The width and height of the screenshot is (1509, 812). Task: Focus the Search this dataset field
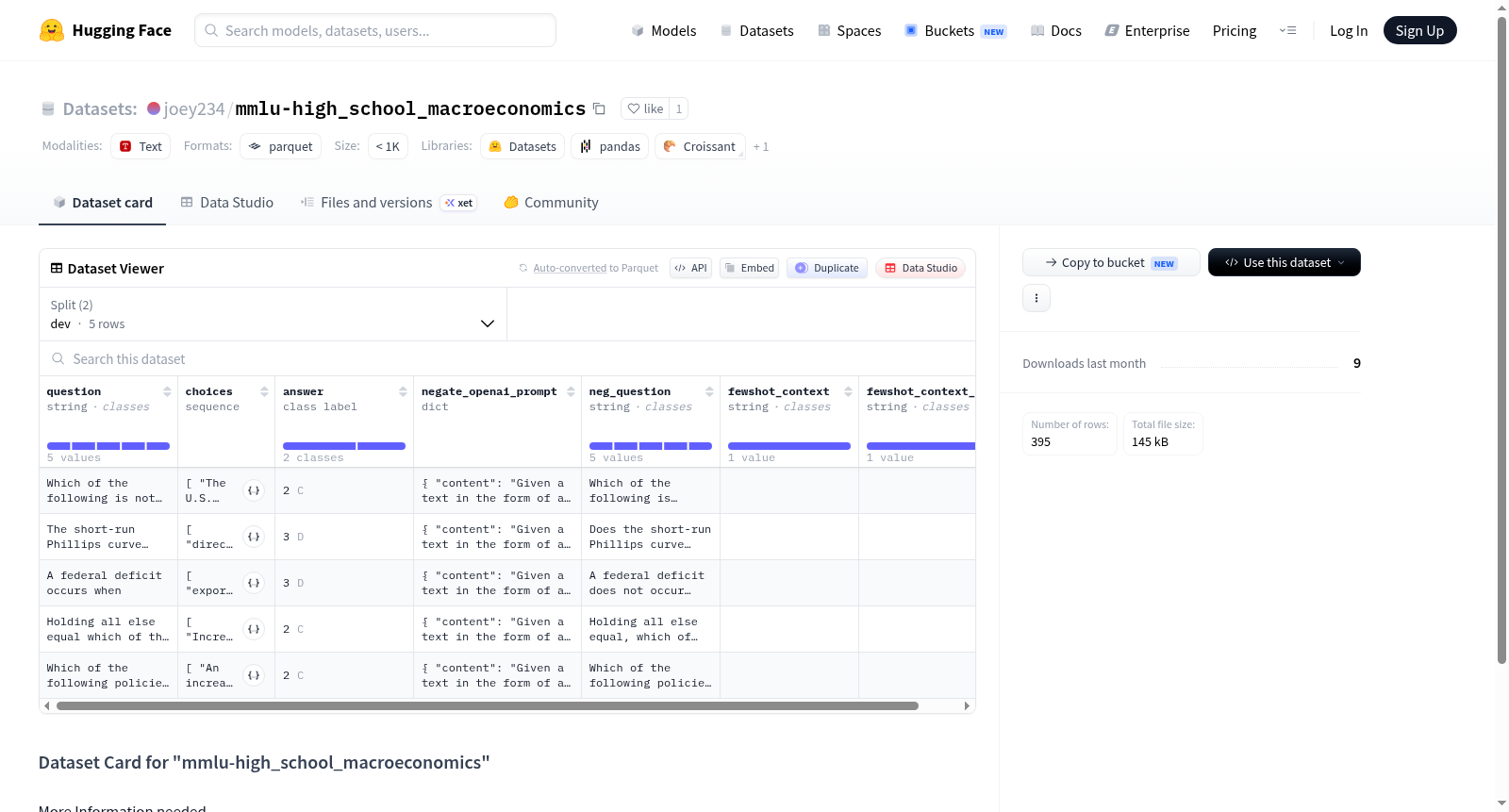(507, 359)
